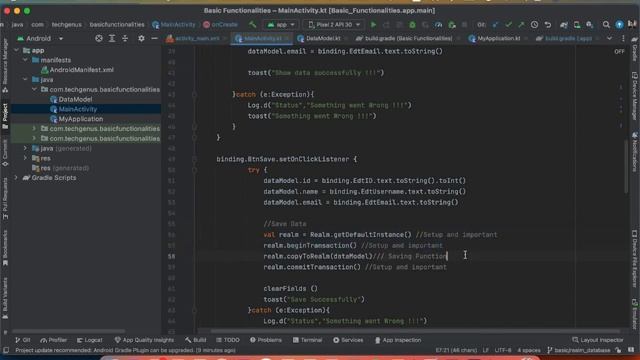Expand all nodes in the Project panel
640x360 pixels.
pyautogui.click(x=112, y=38)
